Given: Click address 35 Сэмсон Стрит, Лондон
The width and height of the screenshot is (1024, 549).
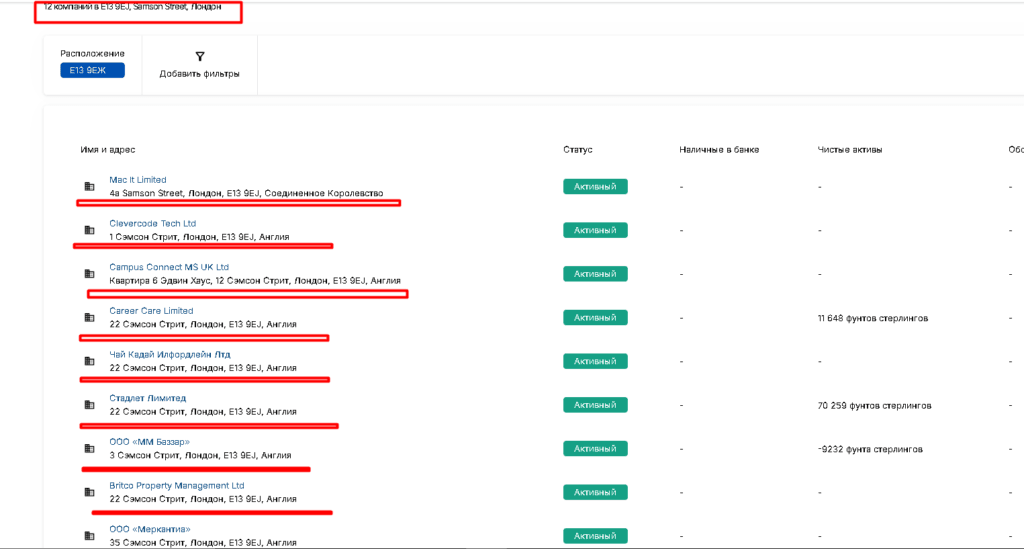Looking at the screenshot, I should click(x=203, y=542).
